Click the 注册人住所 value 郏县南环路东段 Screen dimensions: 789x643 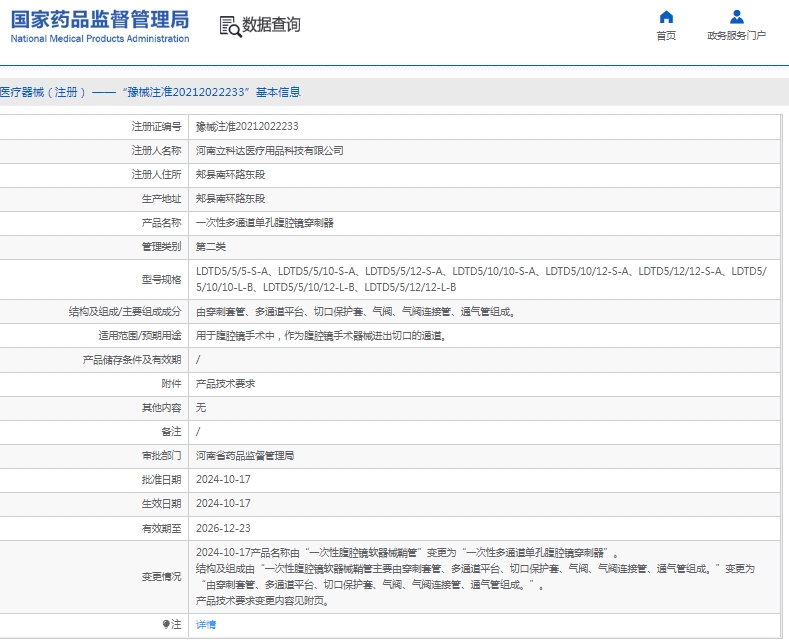click(230, 175)
